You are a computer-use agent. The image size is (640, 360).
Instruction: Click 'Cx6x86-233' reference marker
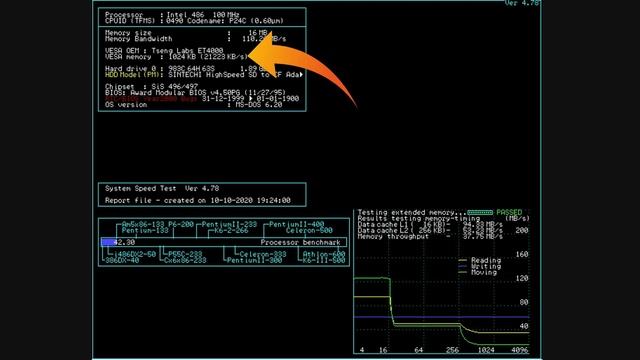[x=185, y=260]
